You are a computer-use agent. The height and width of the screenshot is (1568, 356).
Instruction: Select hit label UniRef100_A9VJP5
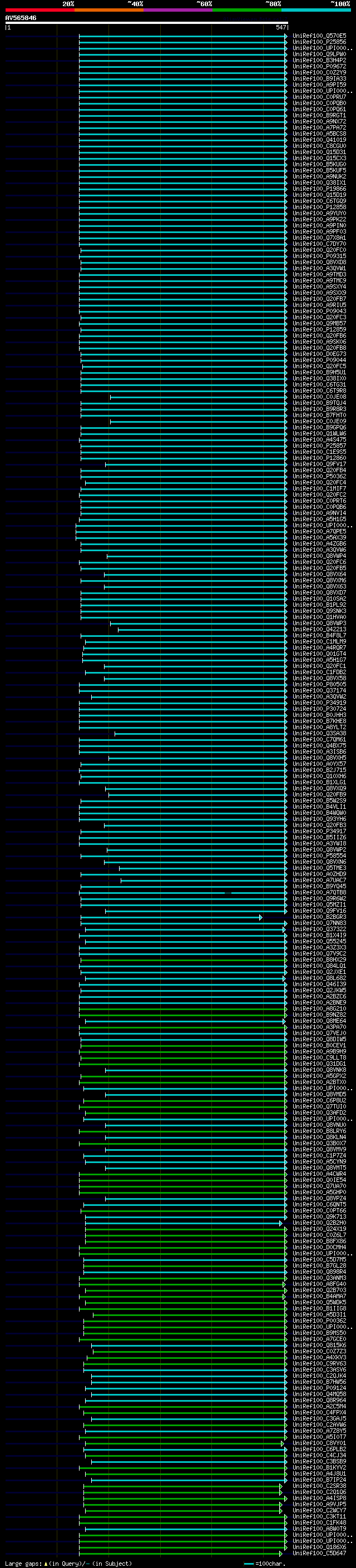coord(319,1503)
